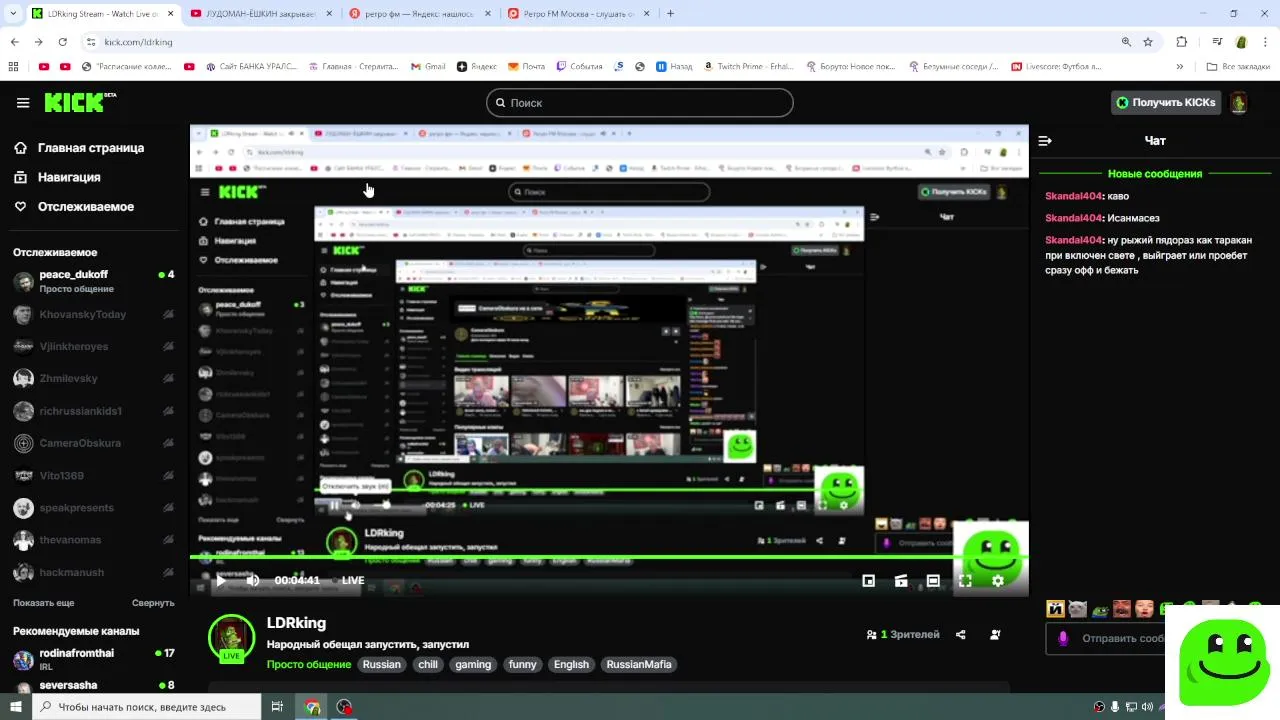Click the Отправить сообщение chat input
The height and width of the screenshot is (720, 1280).
tap(1122, 638)
